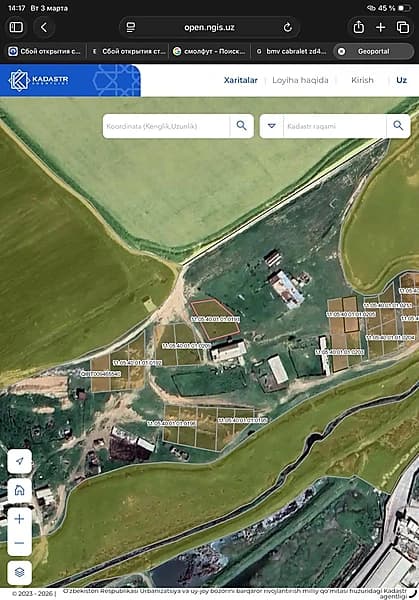This screenshot has width=419, height=600.
Task: Open the Share sheet icon
Action: point(358,27)
